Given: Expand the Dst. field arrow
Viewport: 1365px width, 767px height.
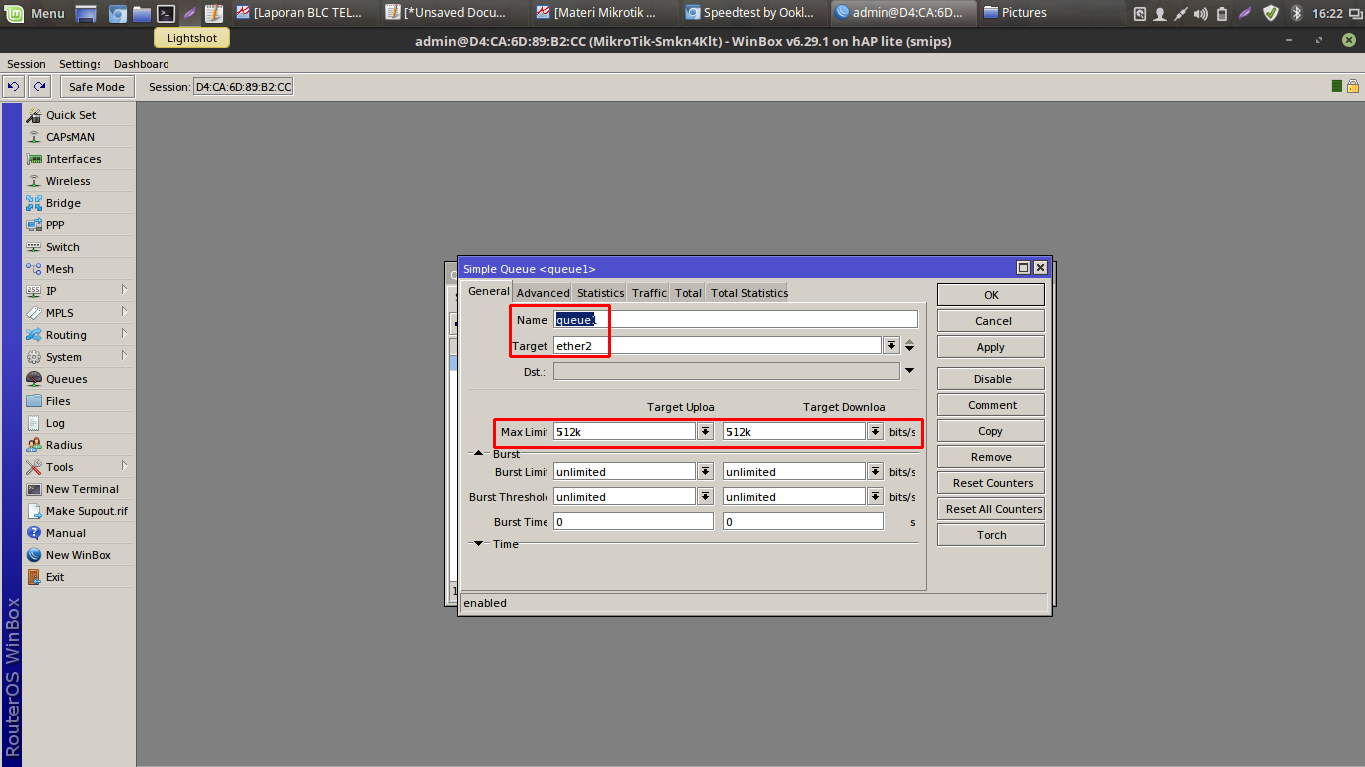Looking at the screenshot, I should tap(909, 371).
